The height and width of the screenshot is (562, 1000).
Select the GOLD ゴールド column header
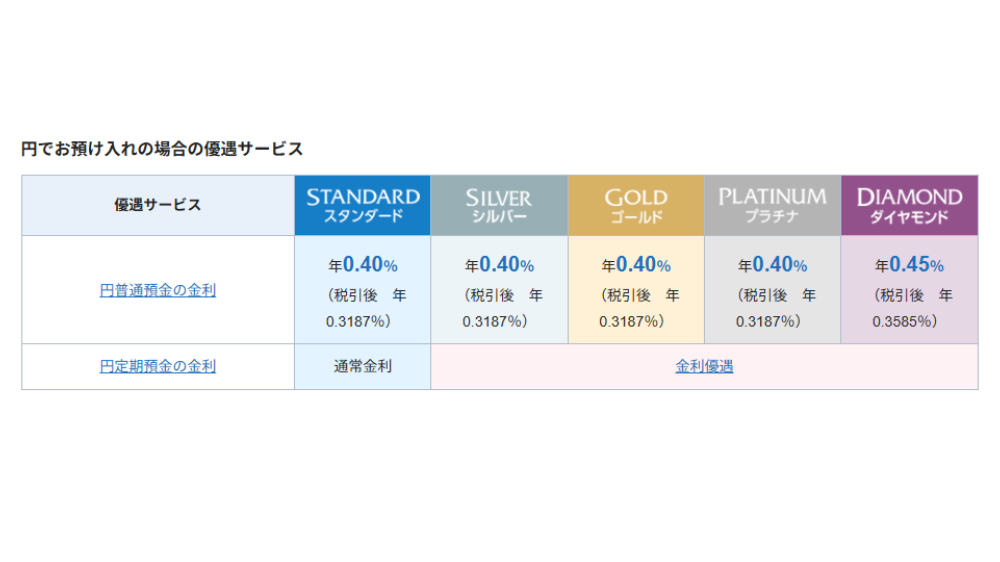coord(636,205)
